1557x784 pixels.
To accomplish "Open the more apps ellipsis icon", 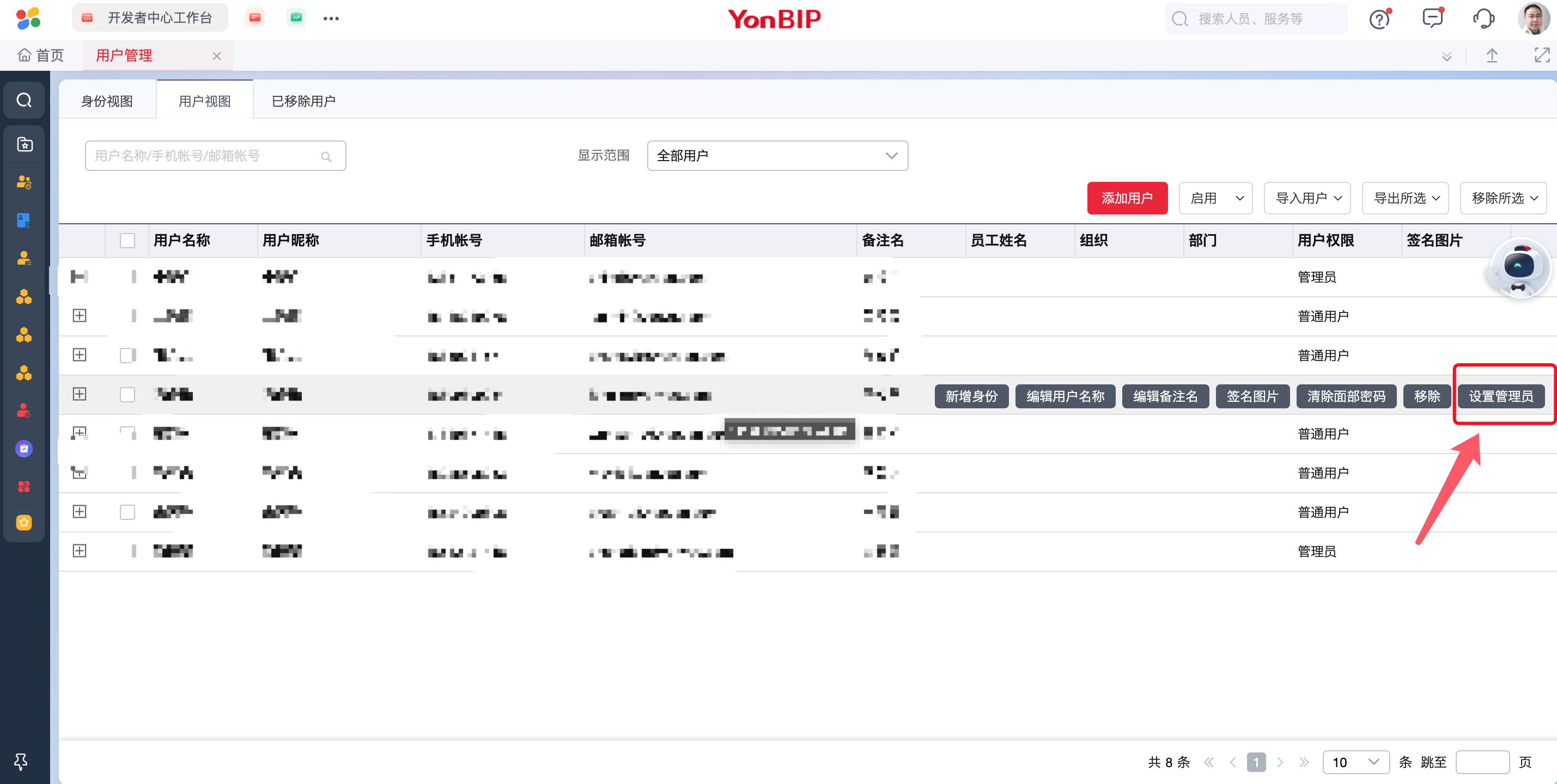I will pos(331,19).
